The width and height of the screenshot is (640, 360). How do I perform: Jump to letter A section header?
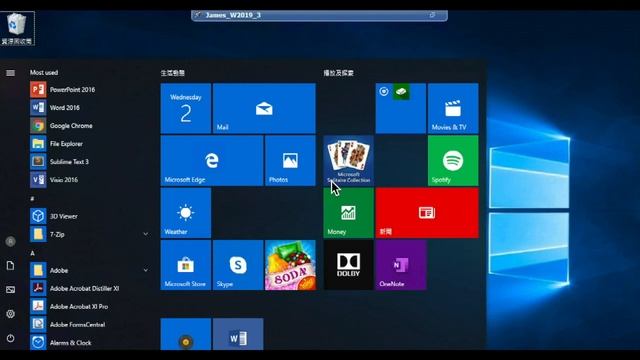click(x=32, y=253)
